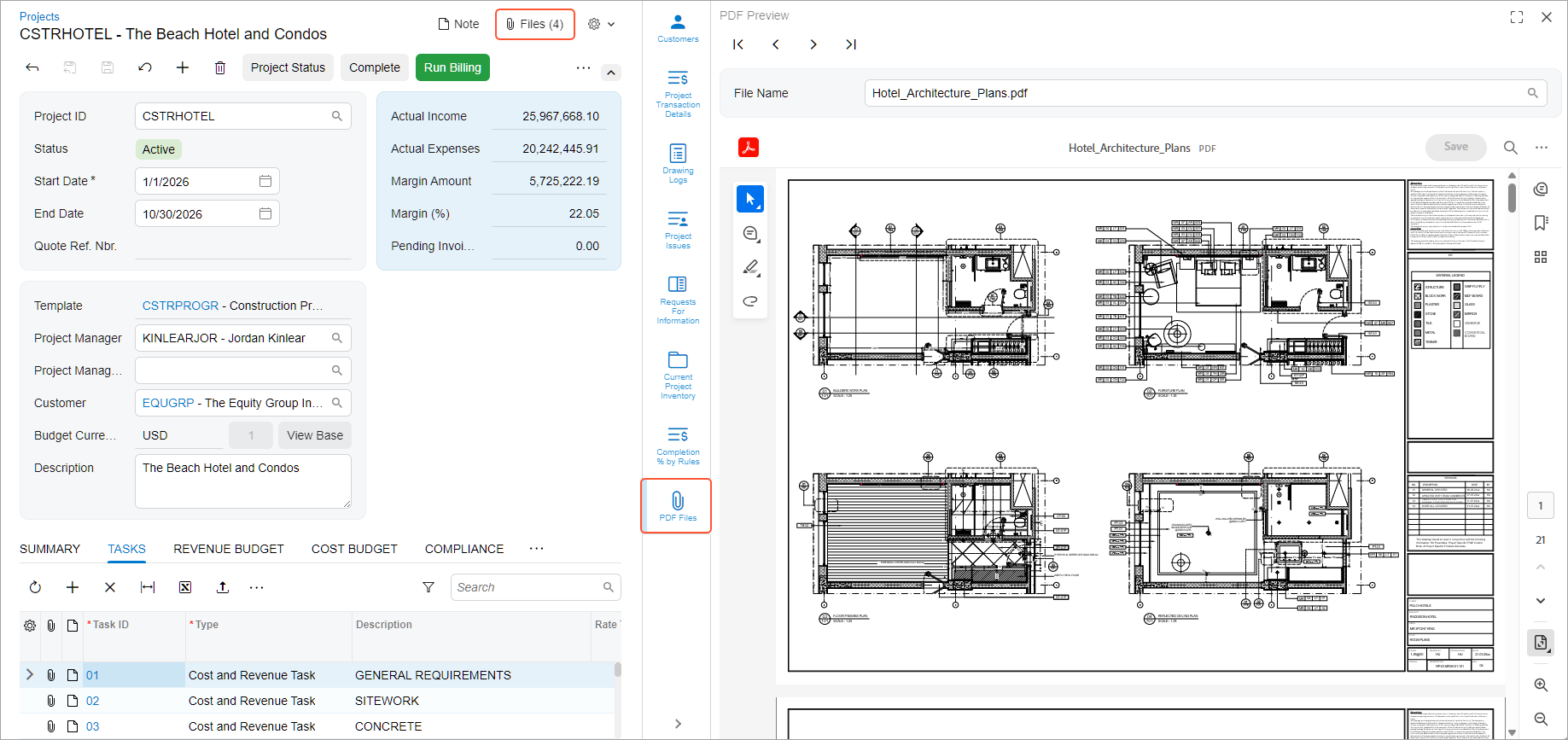Open PDF bookmarks panel
This screenshot has height=740, width=1568.
1541,223
